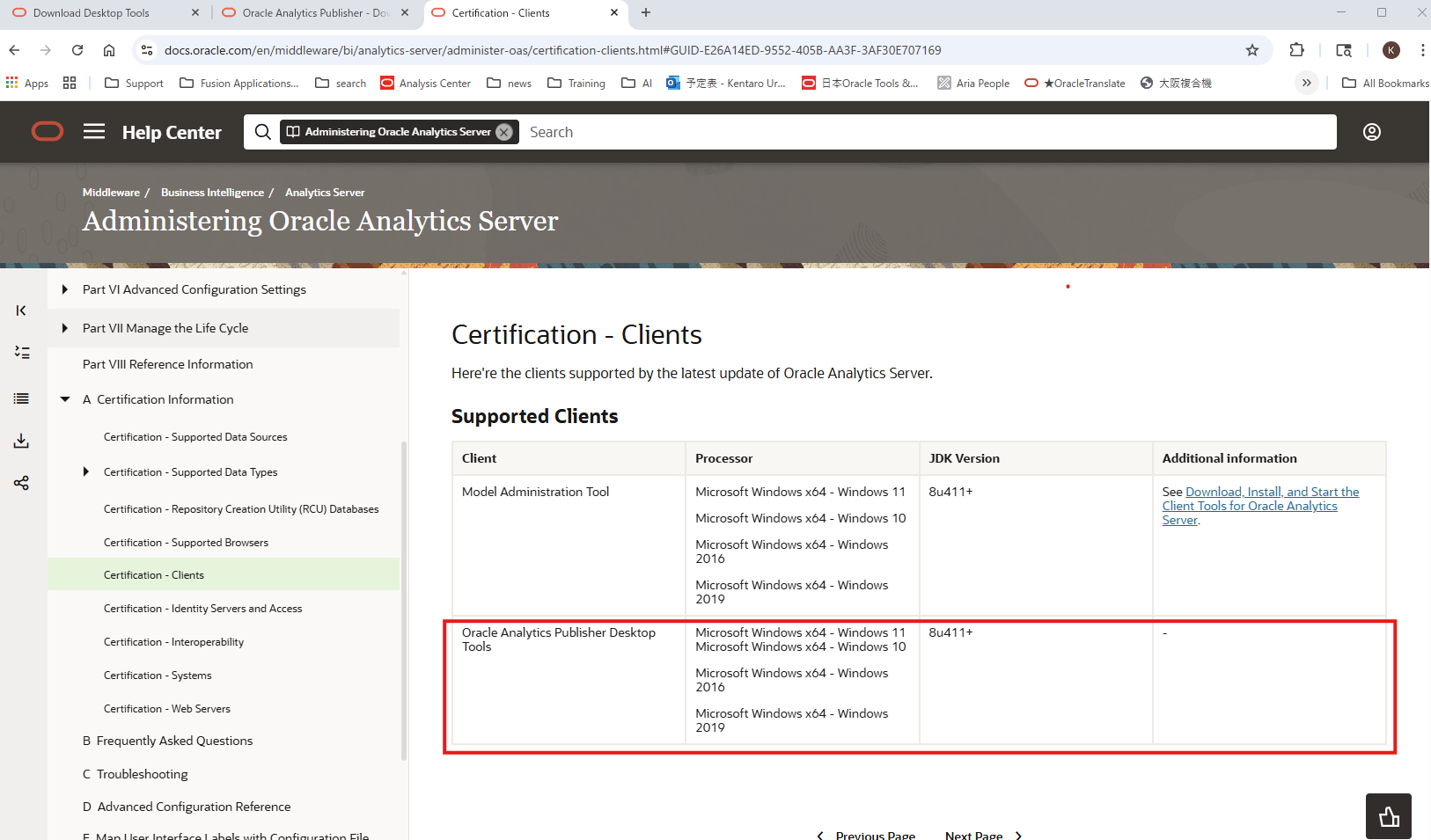Open the table of contents list icon
The height and width of the screenshot is (840, 1431).
(x=21, y=398)
